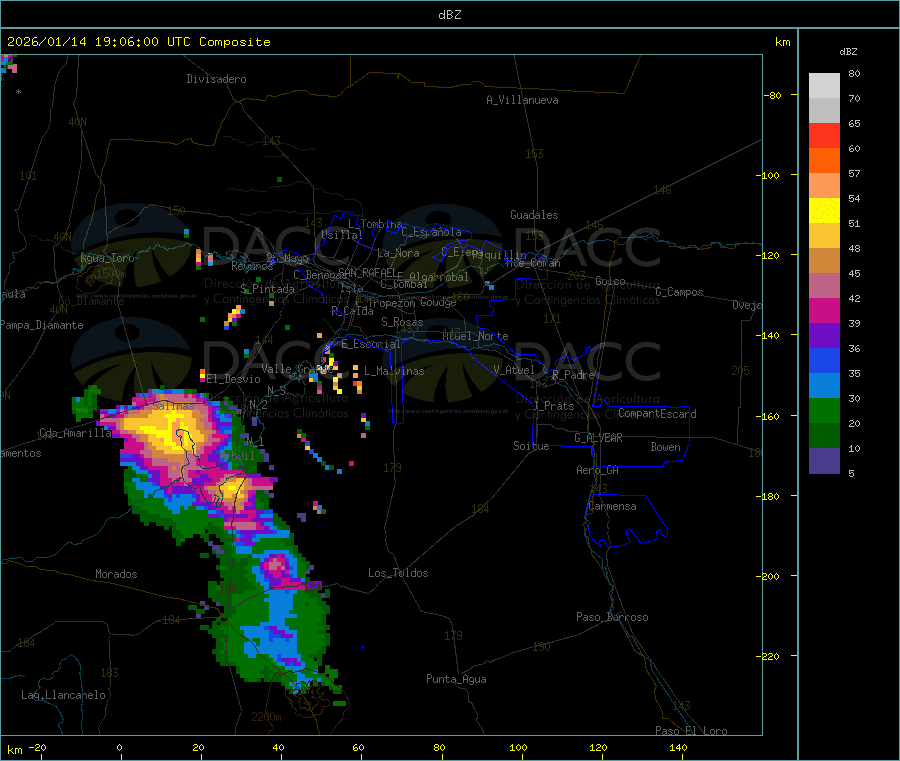
Task: Click the S_Pintada map label
Action: click(x=267, y=289)
